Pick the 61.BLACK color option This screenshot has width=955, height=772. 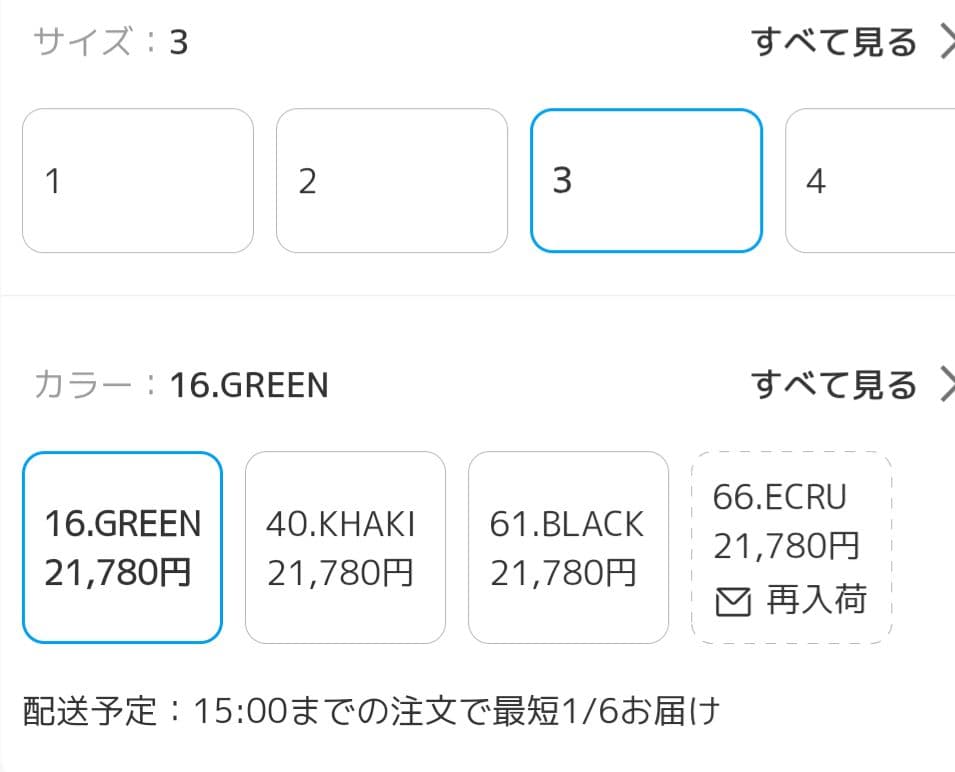point(568,547)
